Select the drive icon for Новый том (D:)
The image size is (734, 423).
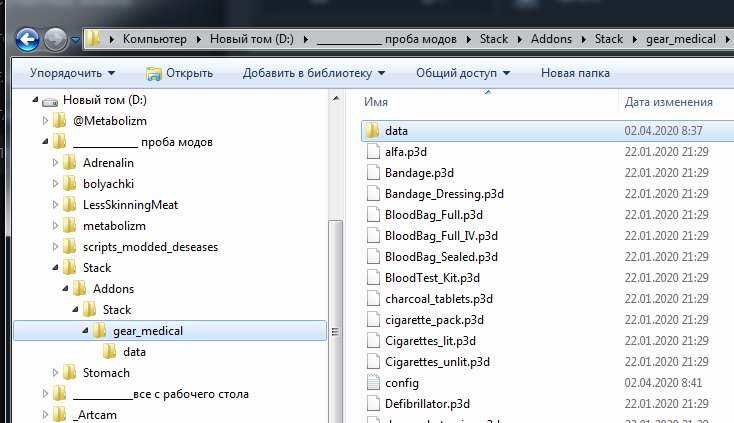50,101
